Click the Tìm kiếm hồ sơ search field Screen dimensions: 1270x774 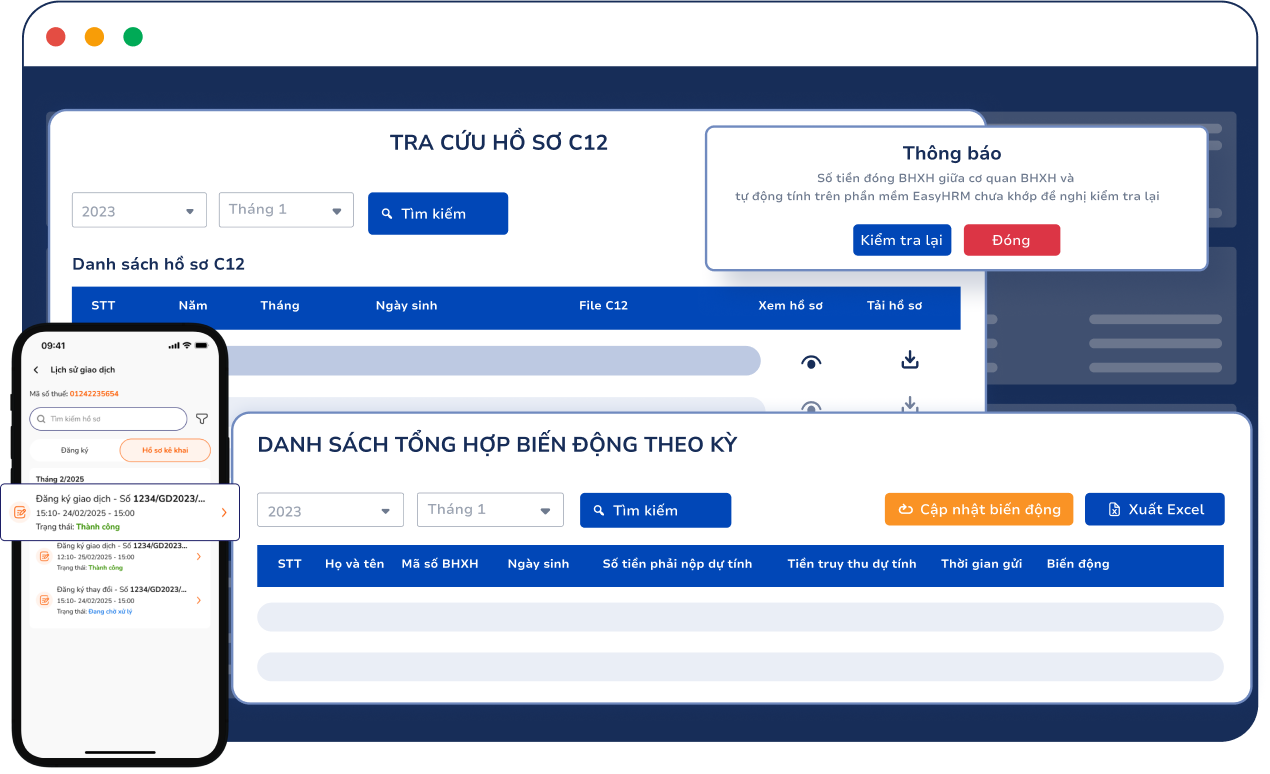[108, 419]
